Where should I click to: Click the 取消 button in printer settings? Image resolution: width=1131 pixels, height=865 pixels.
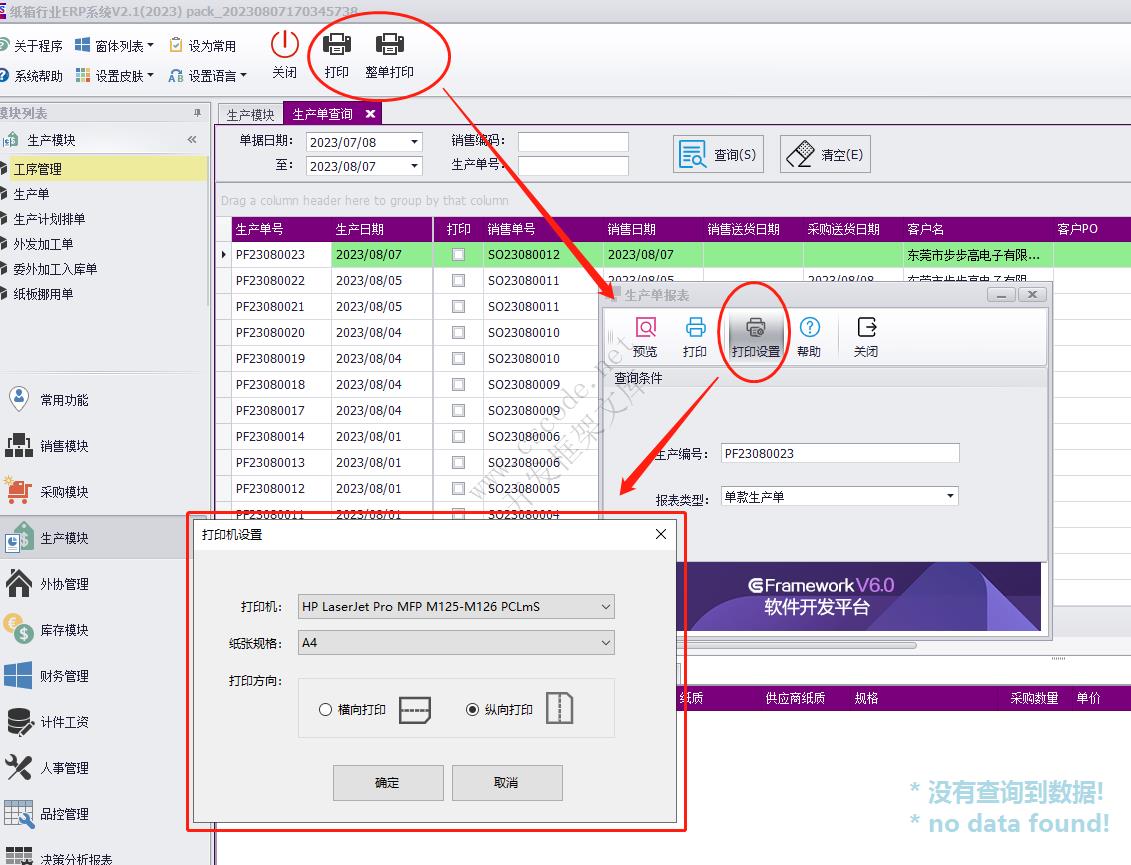tap(507, 783)
